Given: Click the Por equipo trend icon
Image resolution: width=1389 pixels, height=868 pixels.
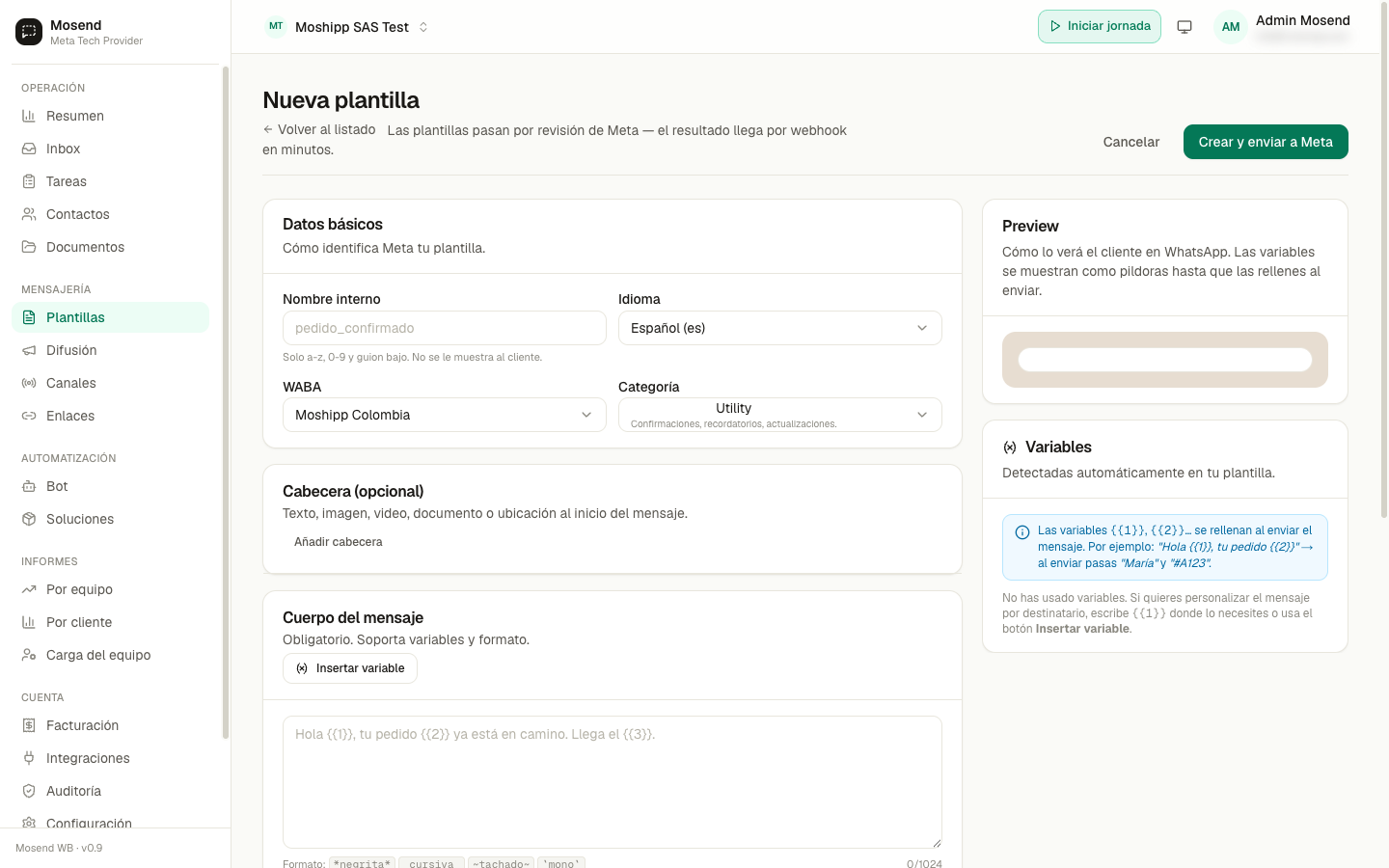Looking at the screenshot, I should pos(29,589).
